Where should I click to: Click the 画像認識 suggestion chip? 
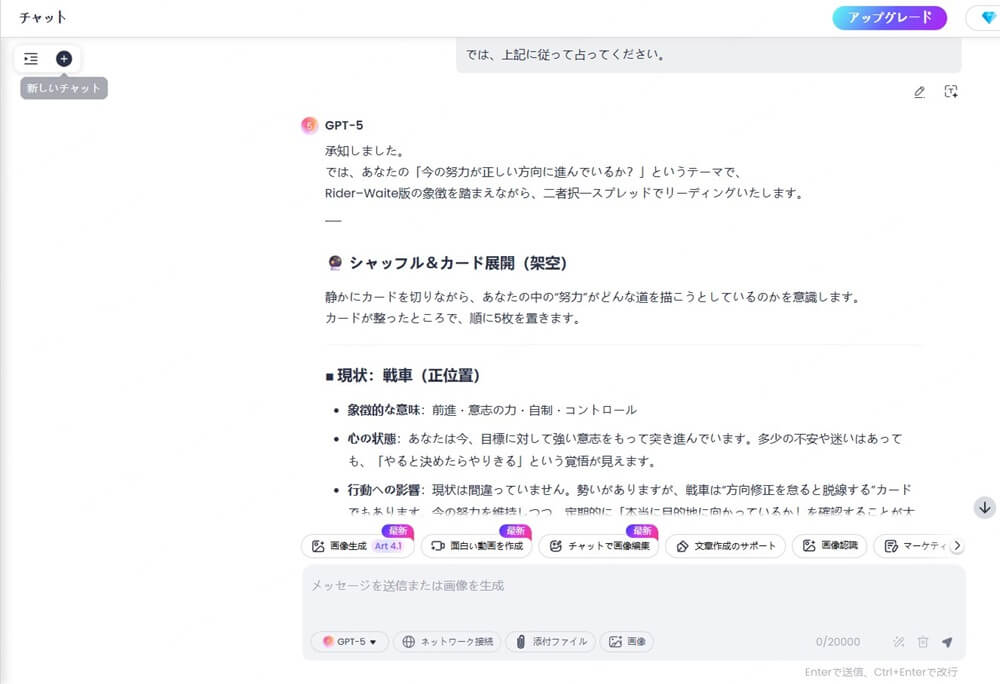click(831, 546)
